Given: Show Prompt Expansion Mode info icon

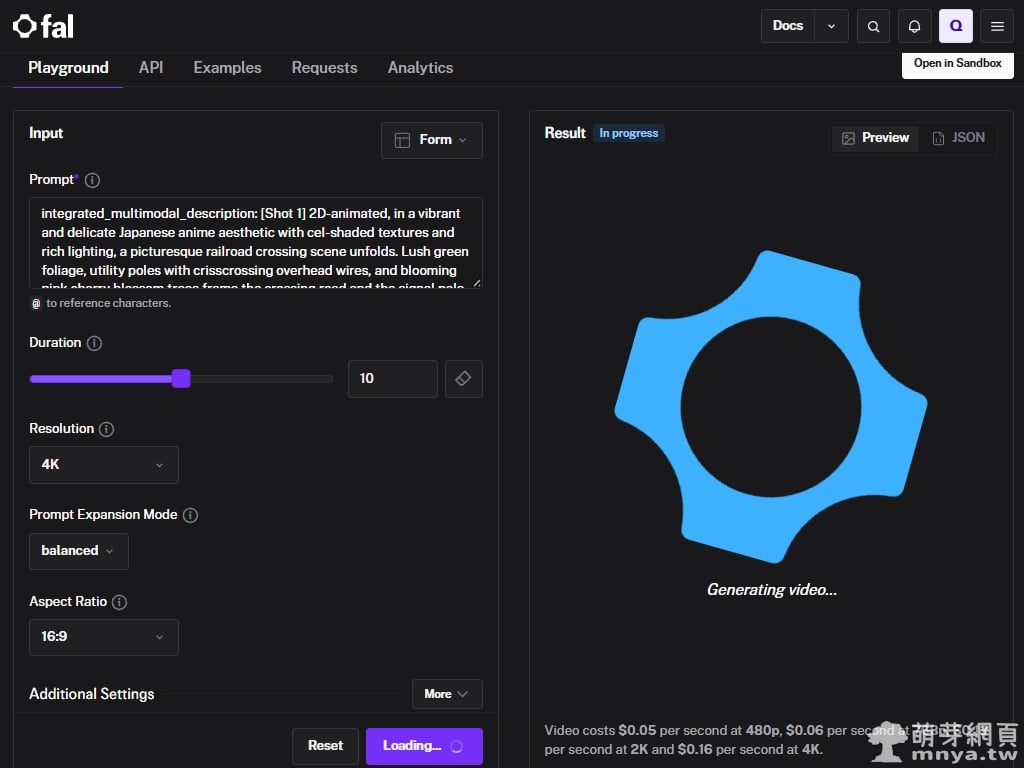Looking at the screenshot, I should [190, 515].
